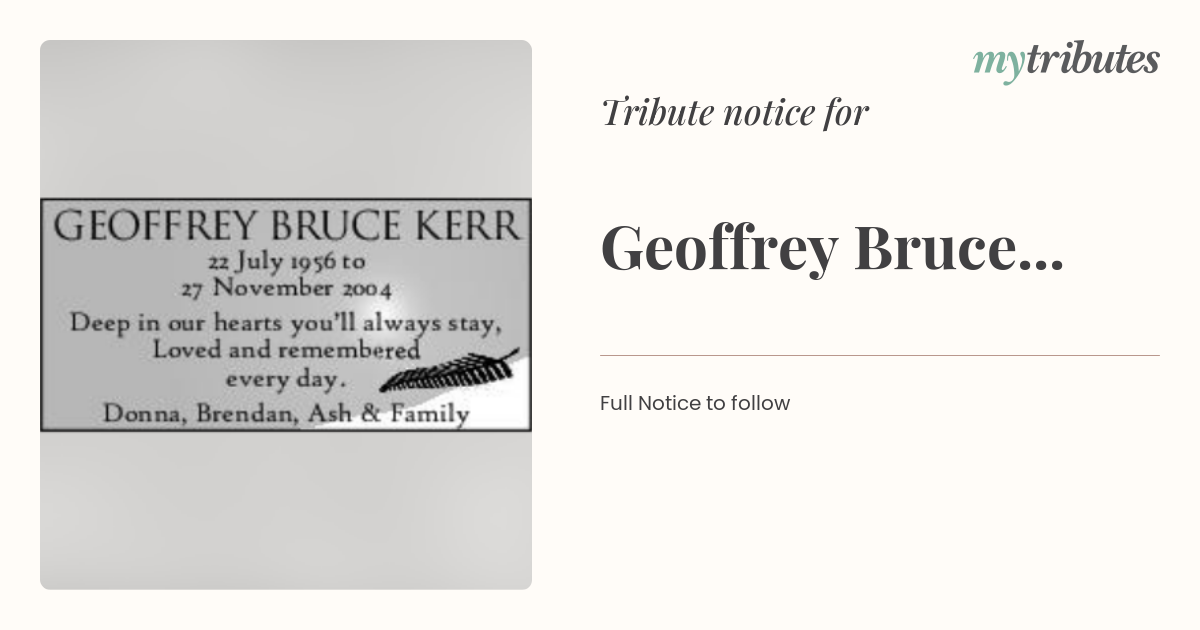Click the "Tribute notice for" italic label
Image resolution: width=1200 pixels, height=630 pixels.
[735, 113]
